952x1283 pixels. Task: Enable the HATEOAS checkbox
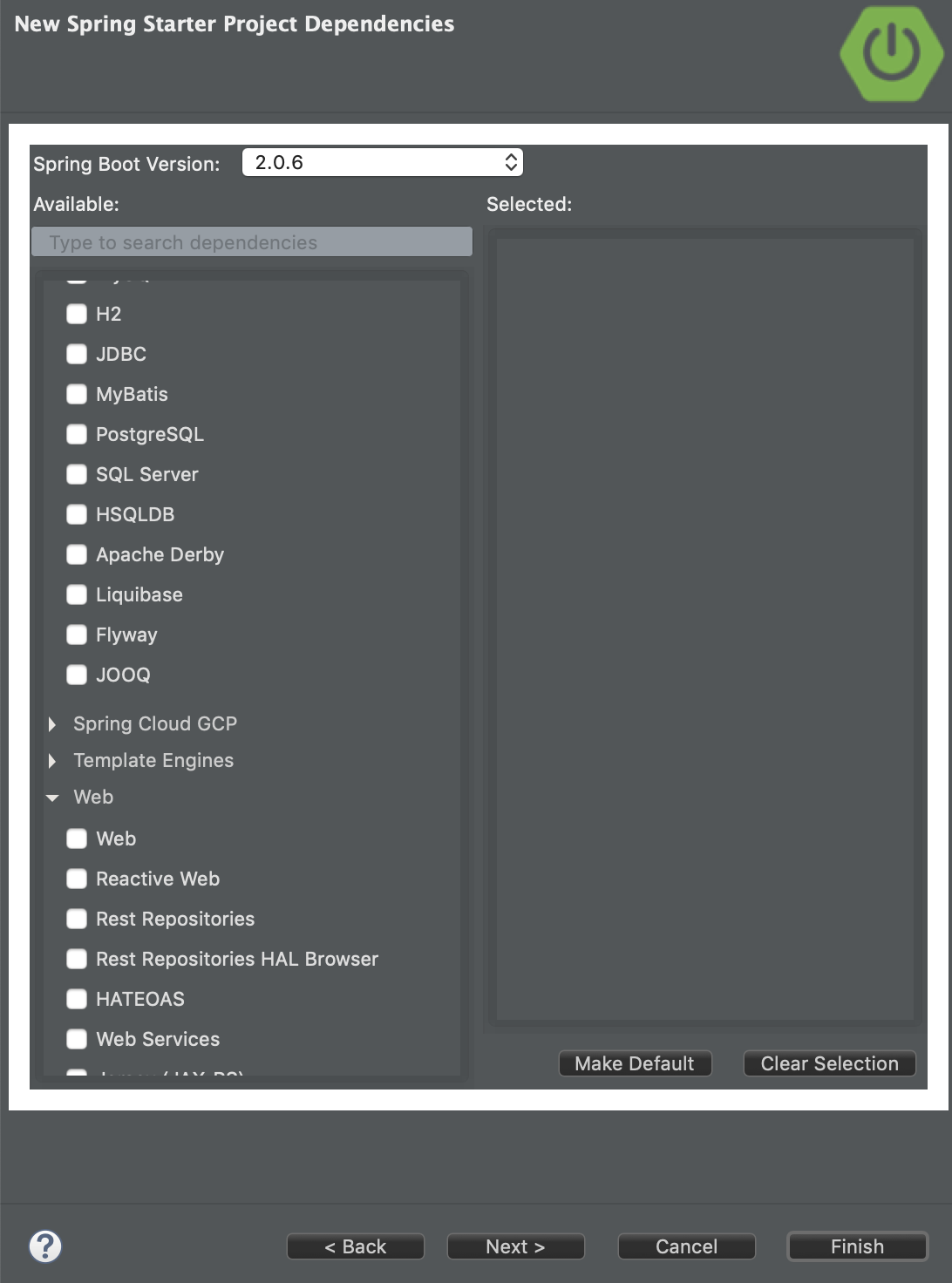click(77, 999)
